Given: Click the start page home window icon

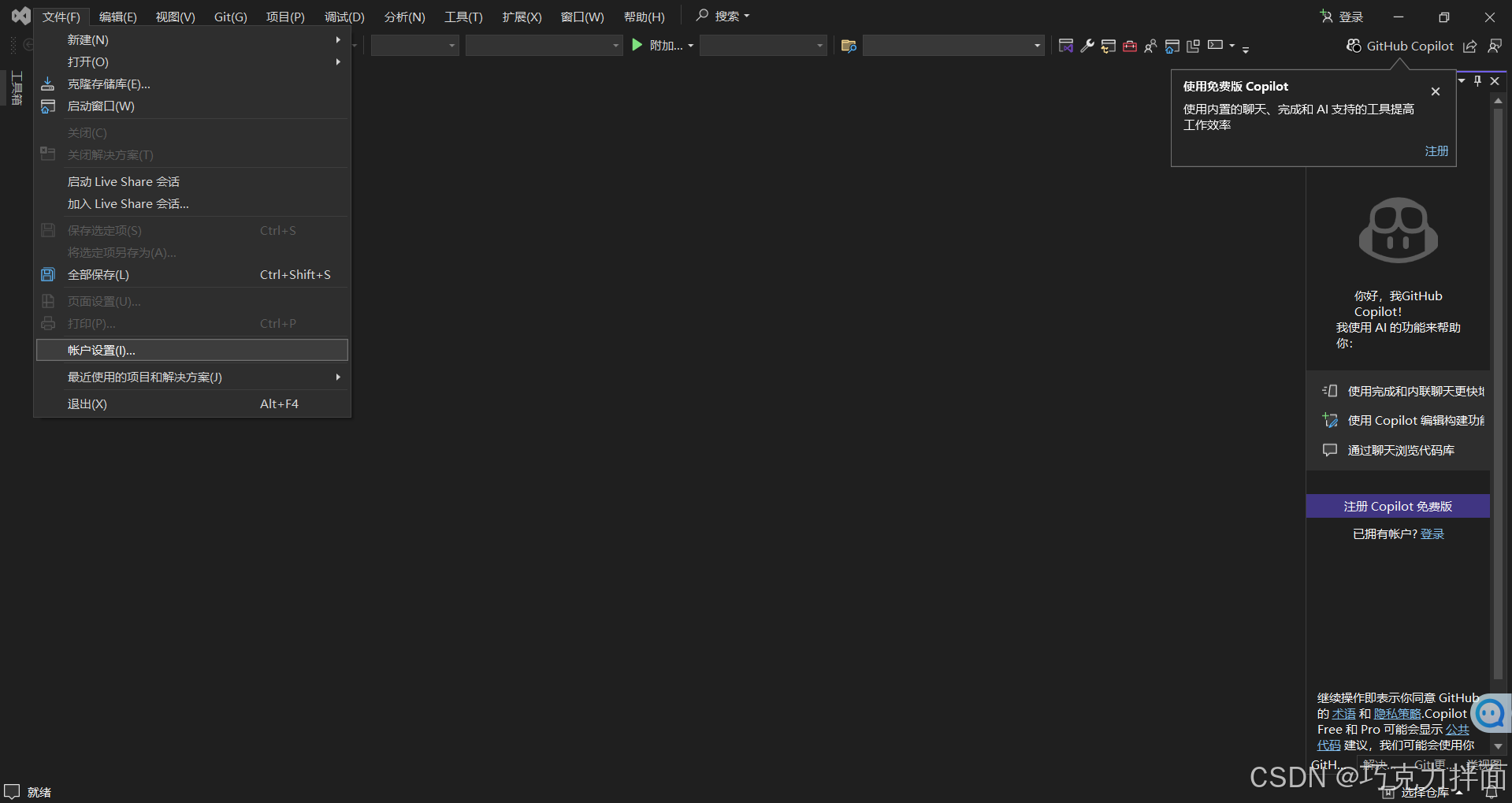Looking at the screenshot, I should pos(1172,46).
